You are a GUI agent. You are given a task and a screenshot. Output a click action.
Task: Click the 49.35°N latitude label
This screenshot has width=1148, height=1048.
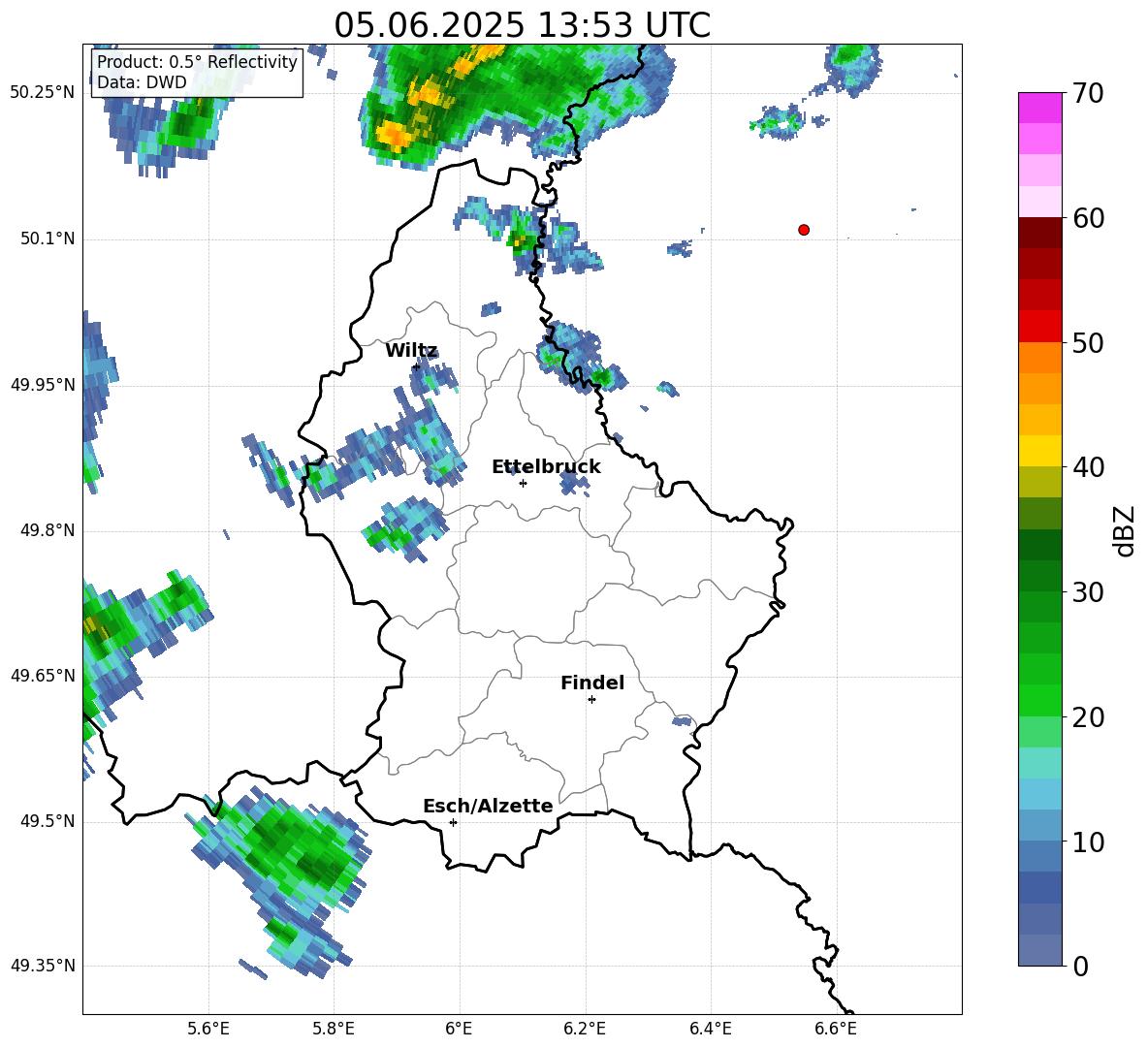[43, 966]
